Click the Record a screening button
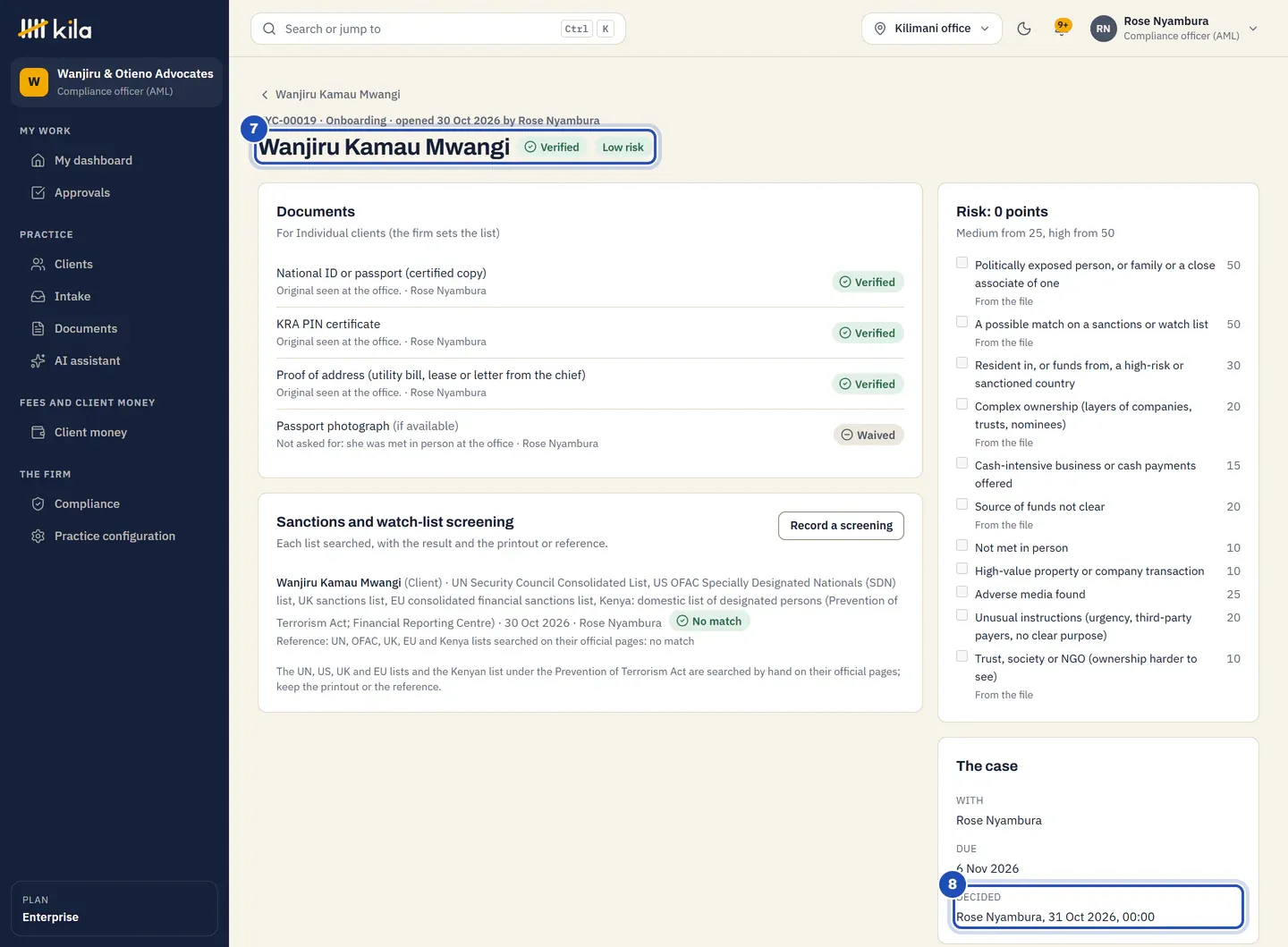This screenshot has width=1288, height=947. (841, 526)
